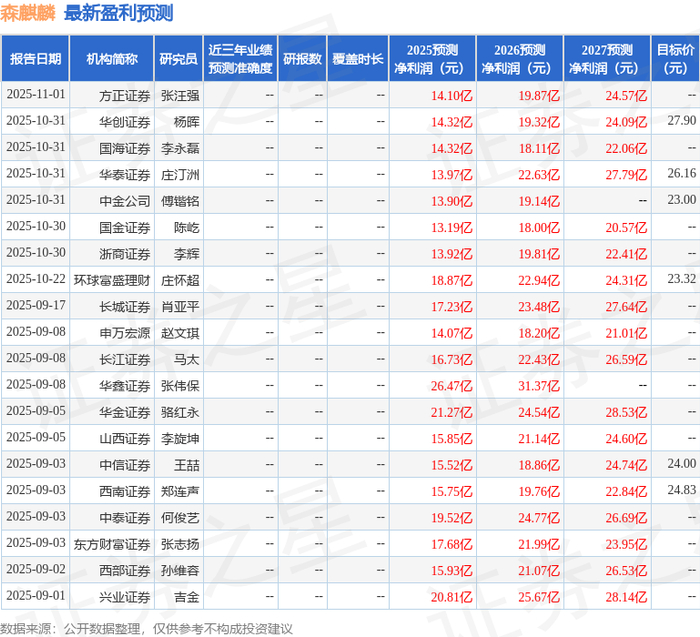Image resolution: width=700 pixels, height=637 pixels.
Task: Click the 2027预测净利润 column header
Action: click(x=607, y=59)
